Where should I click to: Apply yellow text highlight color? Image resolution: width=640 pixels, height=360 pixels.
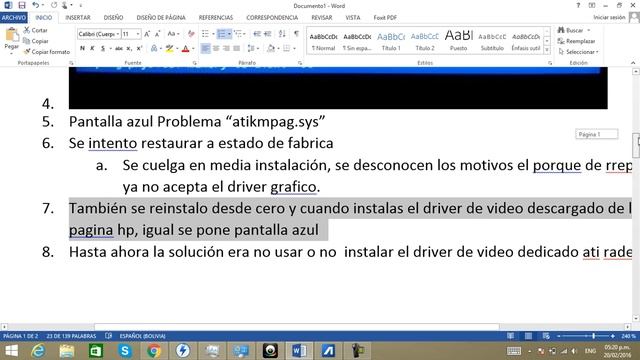tap(169, 49)
